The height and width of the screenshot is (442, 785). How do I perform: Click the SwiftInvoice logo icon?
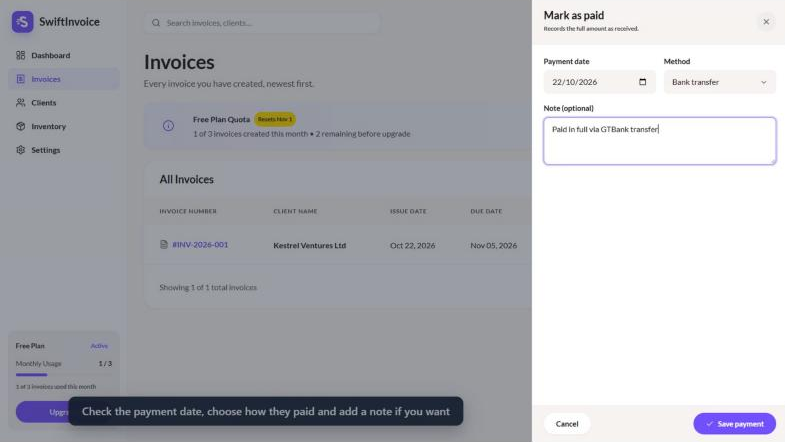coord(23,22)
